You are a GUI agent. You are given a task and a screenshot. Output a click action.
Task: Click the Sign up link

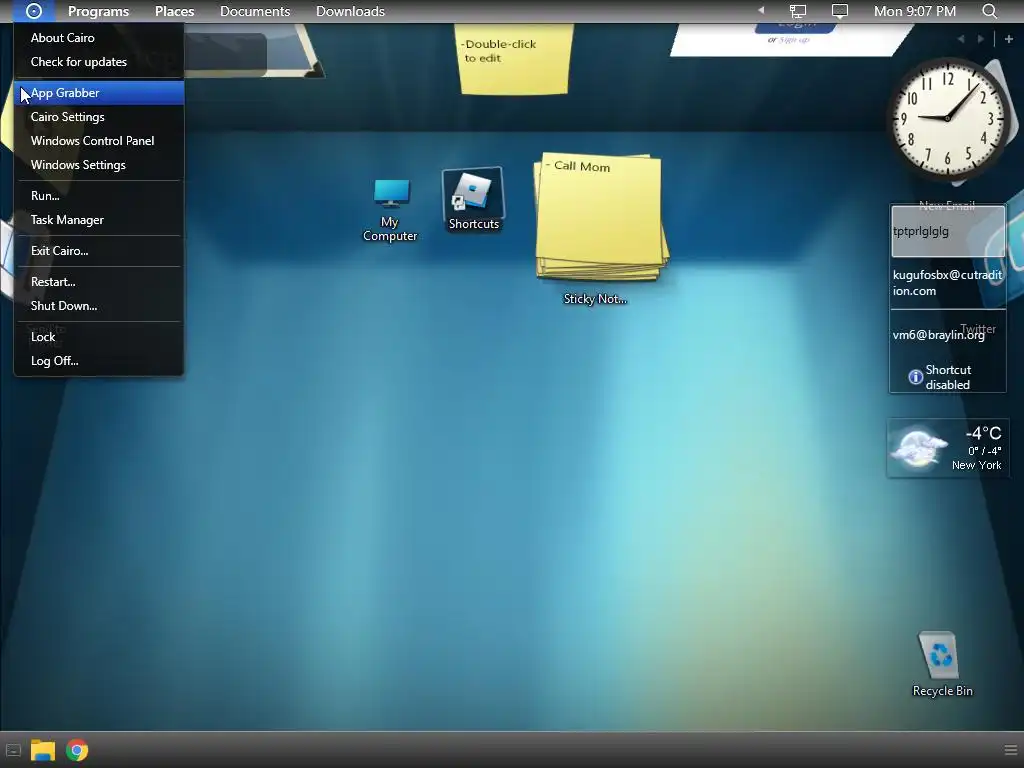pyautogui.click(x=795, y=40)
